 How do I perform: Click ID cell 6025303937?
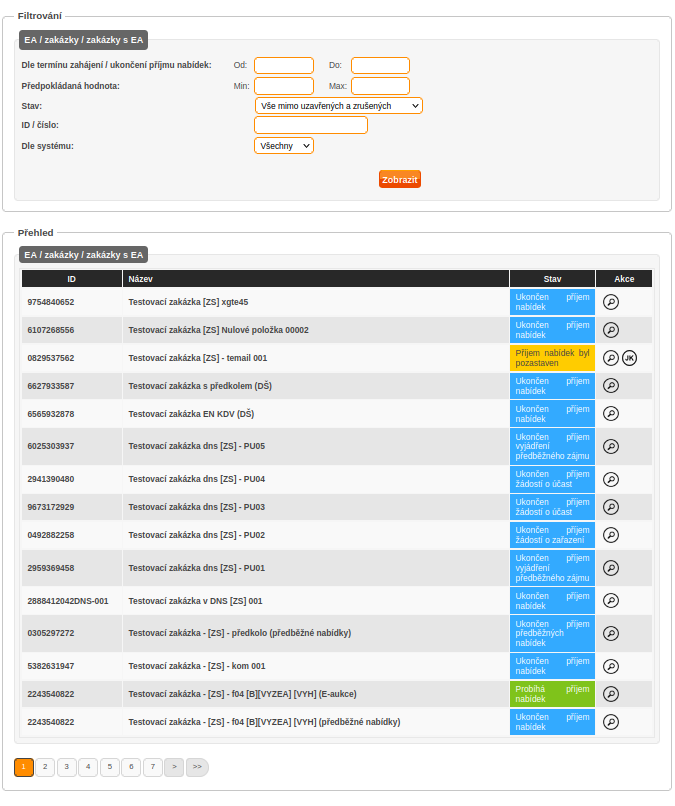point(71,446)
